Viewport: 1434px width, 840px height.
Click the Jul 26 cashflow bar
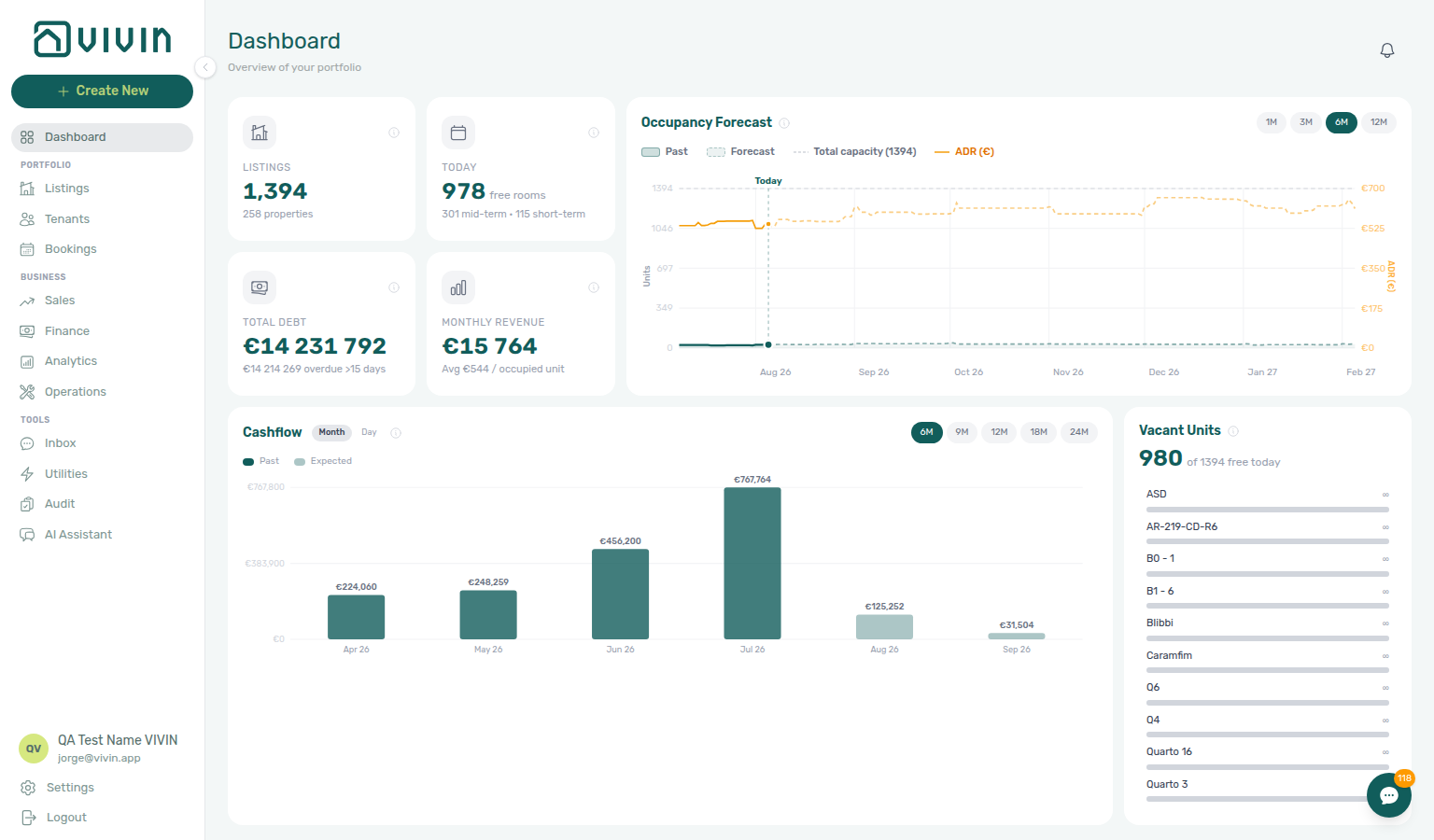[752, 564]
